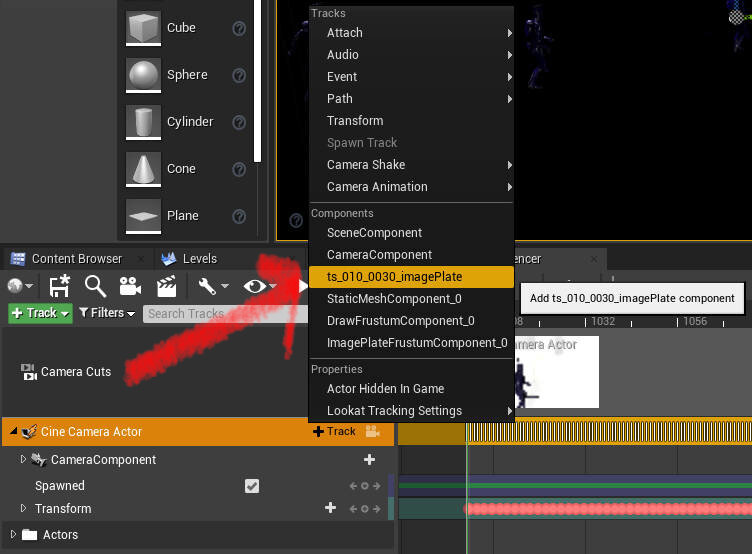This screenshot has height=554, width=752.
Task: Collapse the Cine Camera Actor track
Action: [13, 431]
